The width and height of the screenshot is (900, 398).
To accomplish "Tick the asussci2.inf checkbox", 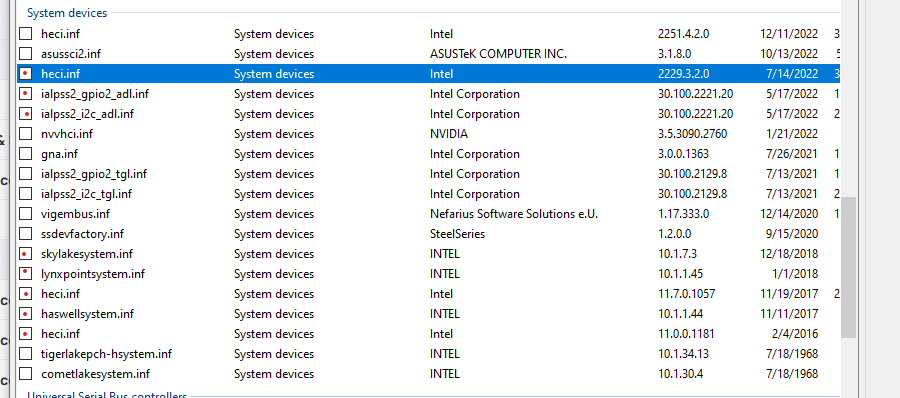I will [x=25, y=54].
